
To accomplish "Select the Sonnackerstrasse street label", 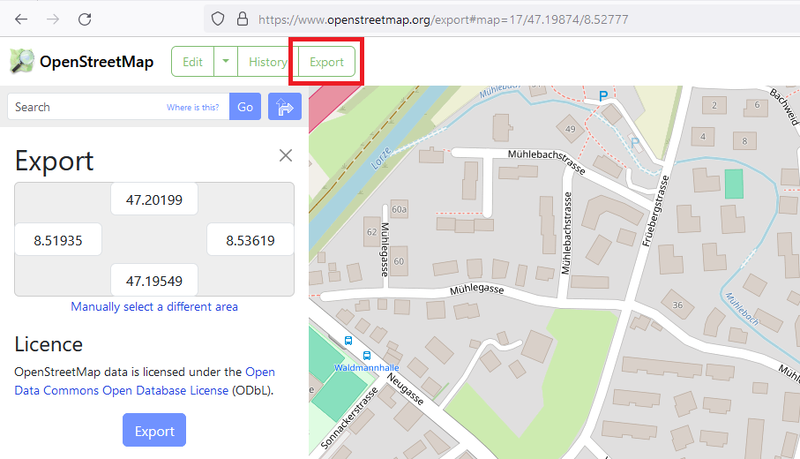I will 349,418.
